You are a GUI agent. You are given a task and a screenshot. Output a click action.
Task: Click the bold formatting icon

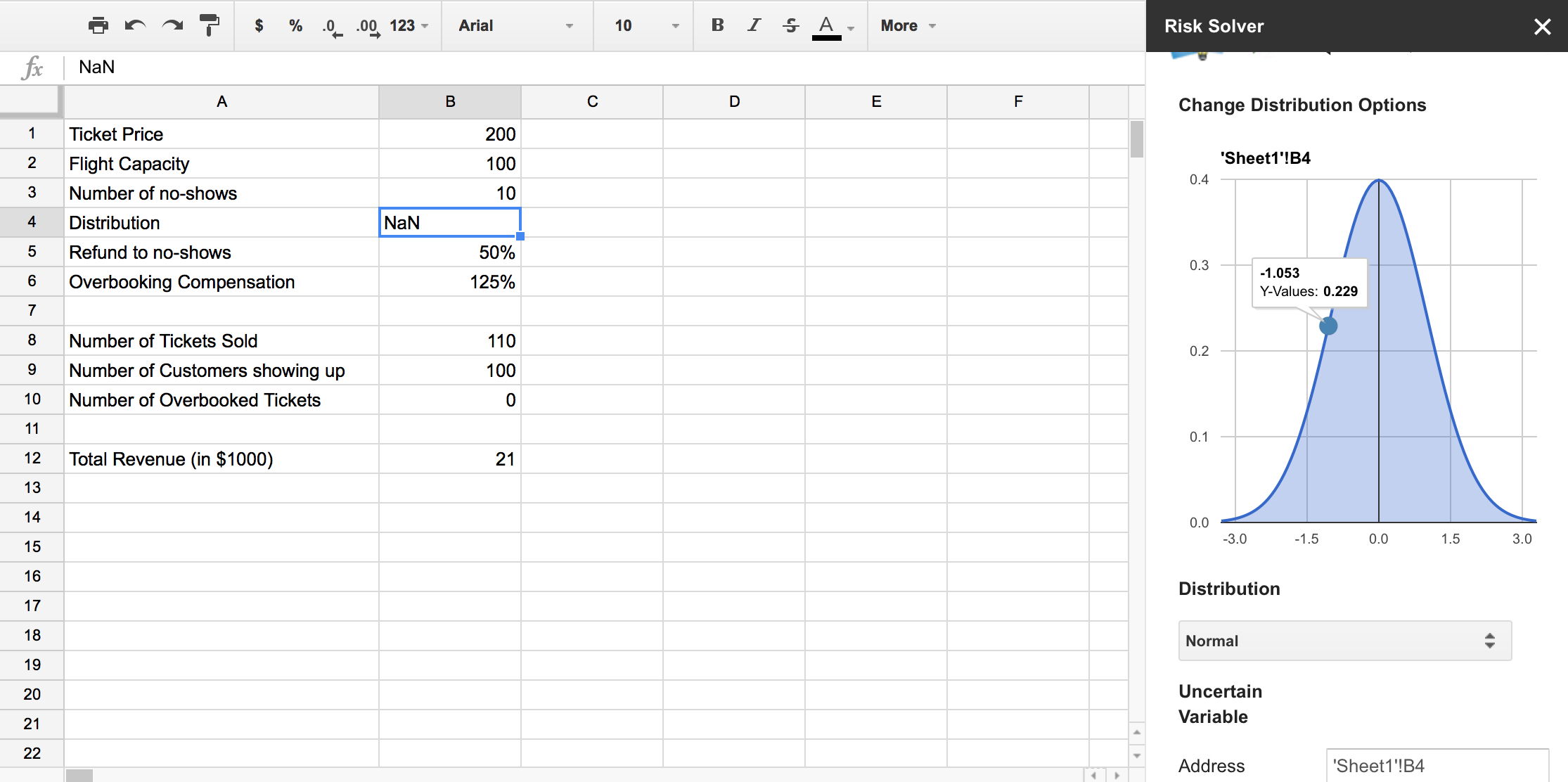[x=713, y=27]
